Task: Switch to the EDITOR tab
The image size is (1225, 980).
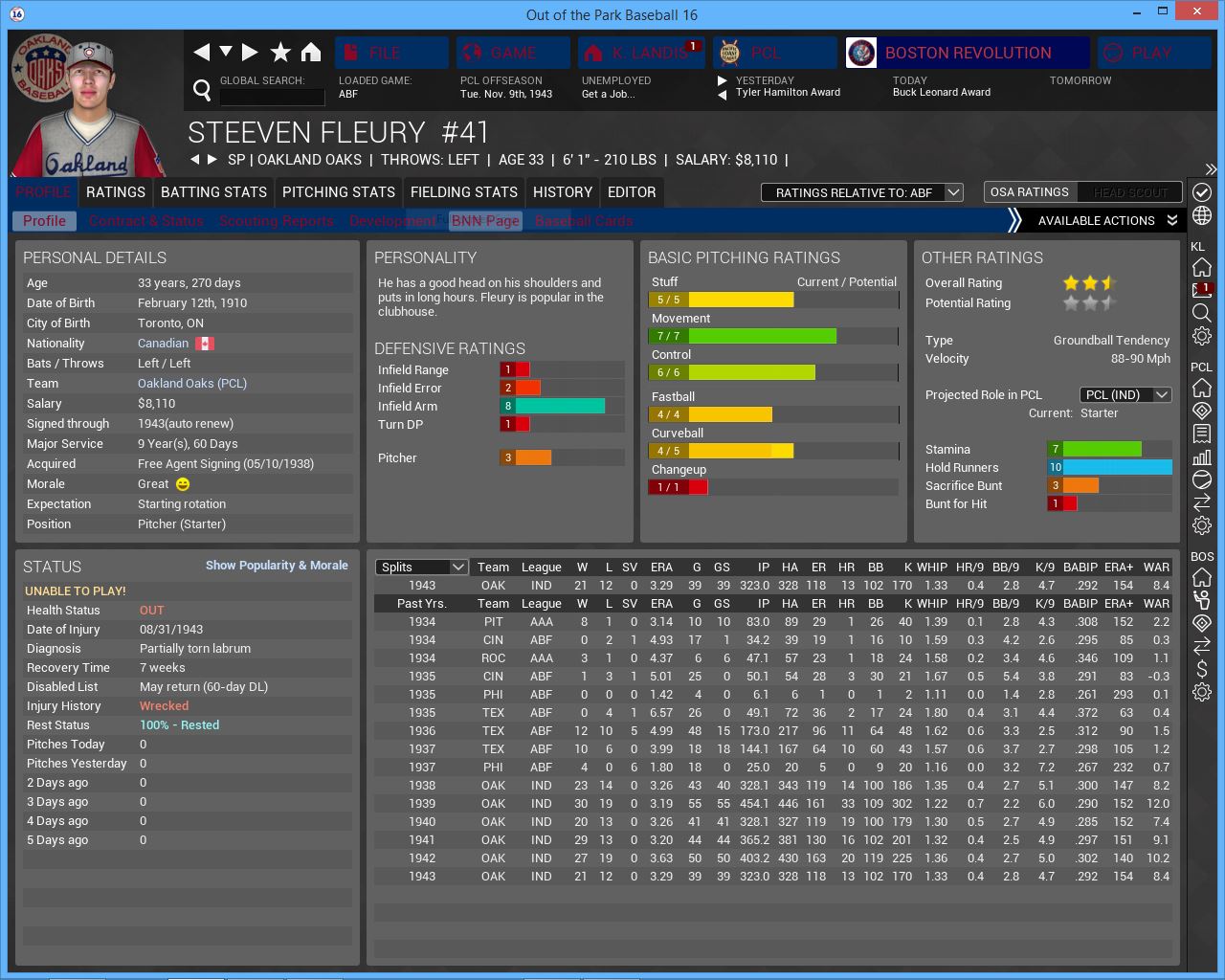Action: click(632, 192)
